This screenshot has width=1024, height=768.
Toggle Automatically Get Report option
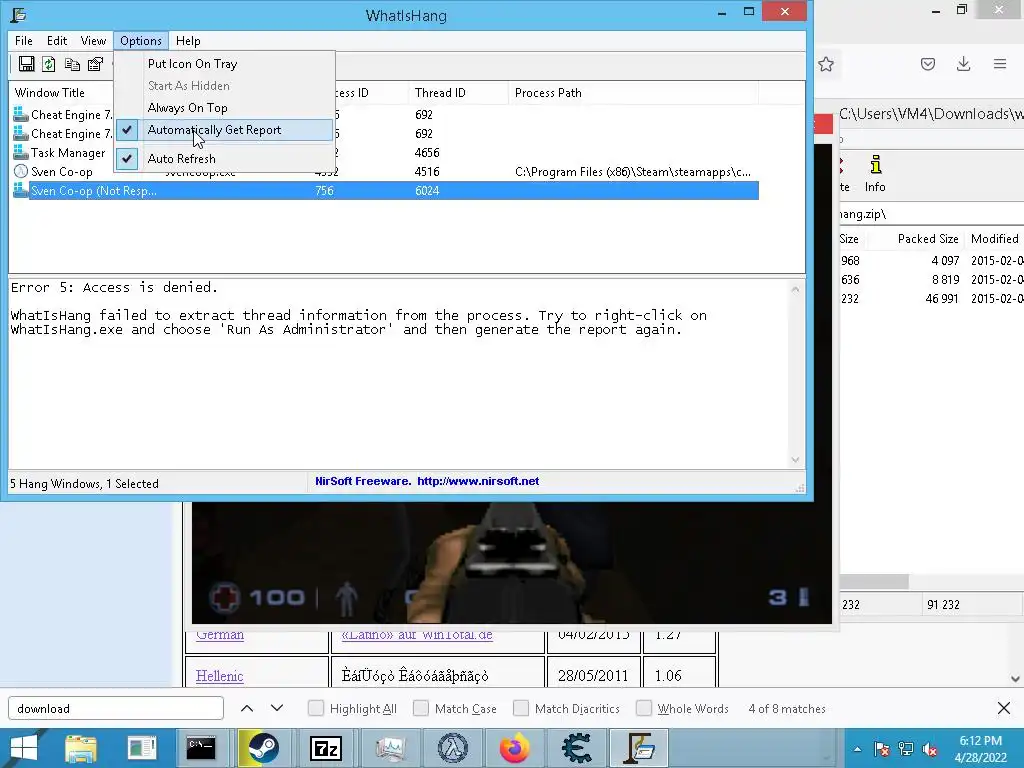click(225, 130)
